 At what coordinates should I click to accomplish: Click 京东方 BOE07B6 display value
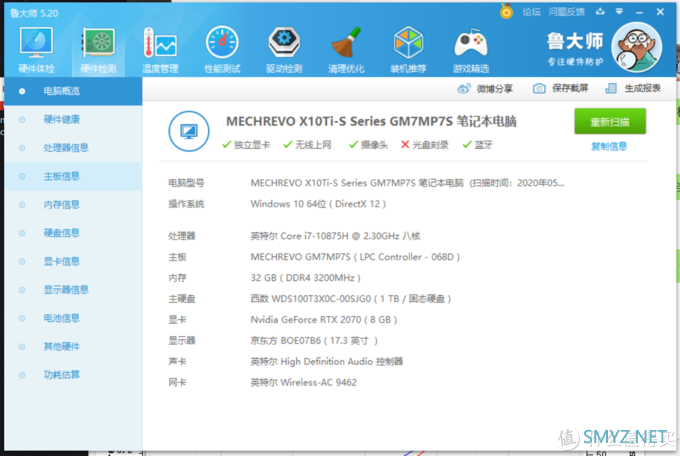(x=314, y=341)
